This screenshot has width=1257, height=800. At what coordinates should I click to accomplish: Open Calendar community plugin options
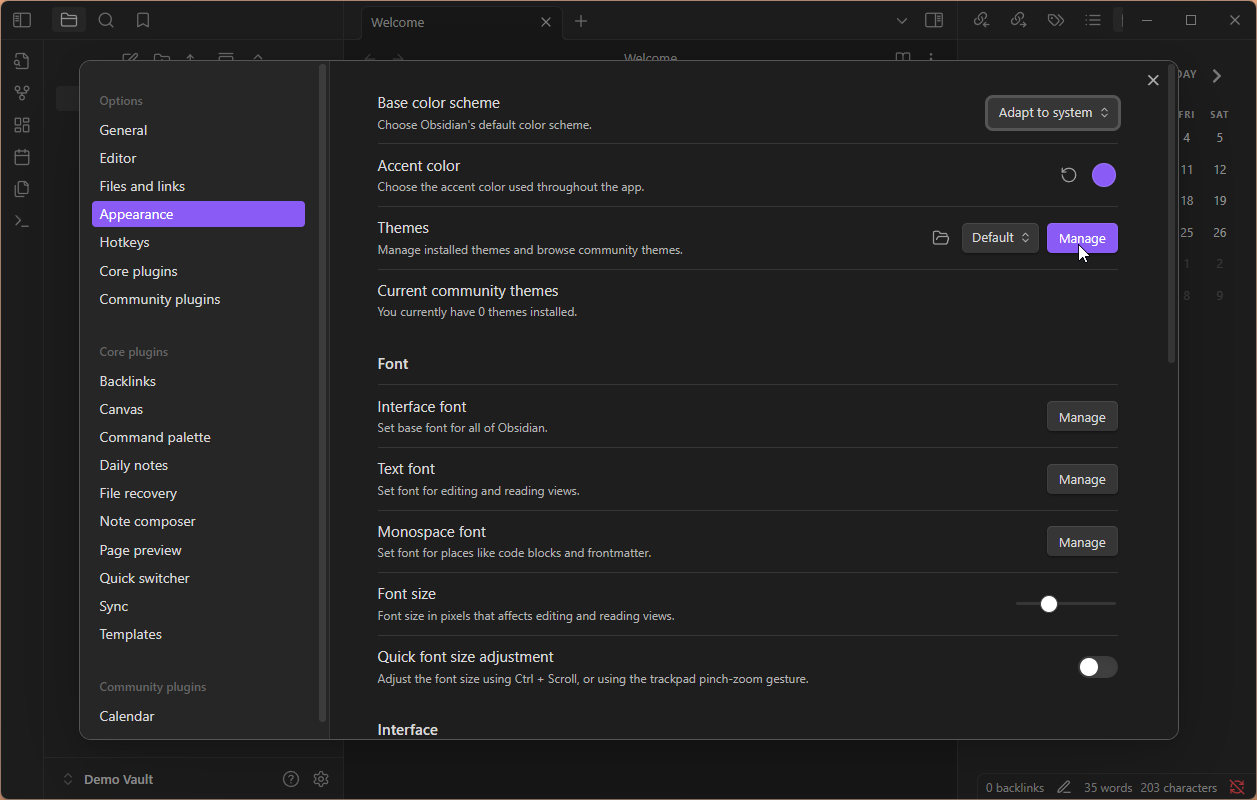(x=198, y=716)
